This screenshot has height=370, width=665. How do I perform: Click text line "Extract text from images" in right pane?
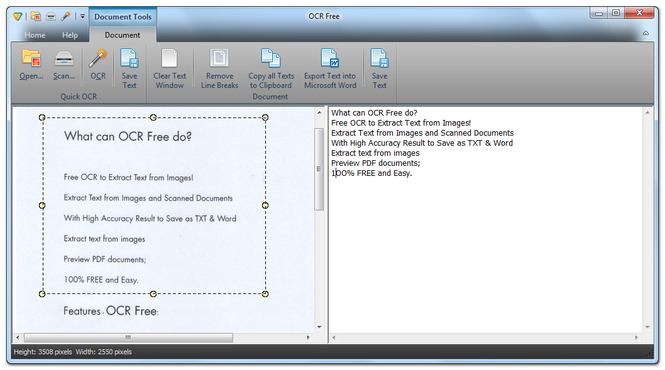click(x=375, y=153)
